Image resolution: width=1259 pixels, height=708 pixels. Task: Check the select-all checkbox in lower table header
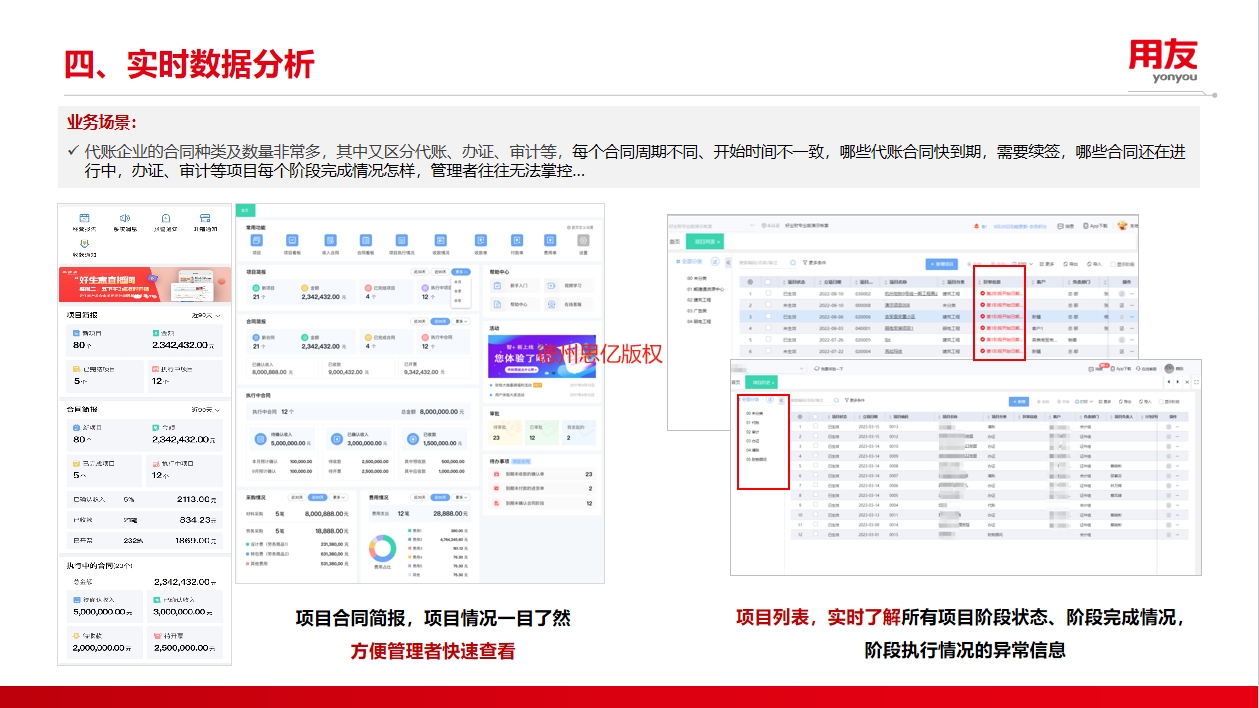[x=815, y=417]
